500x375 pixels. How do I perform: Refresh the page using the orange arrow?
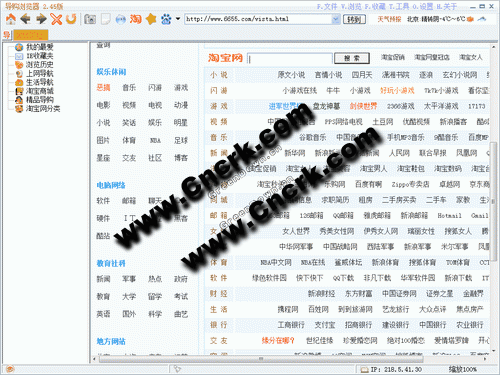coord(71,19)
